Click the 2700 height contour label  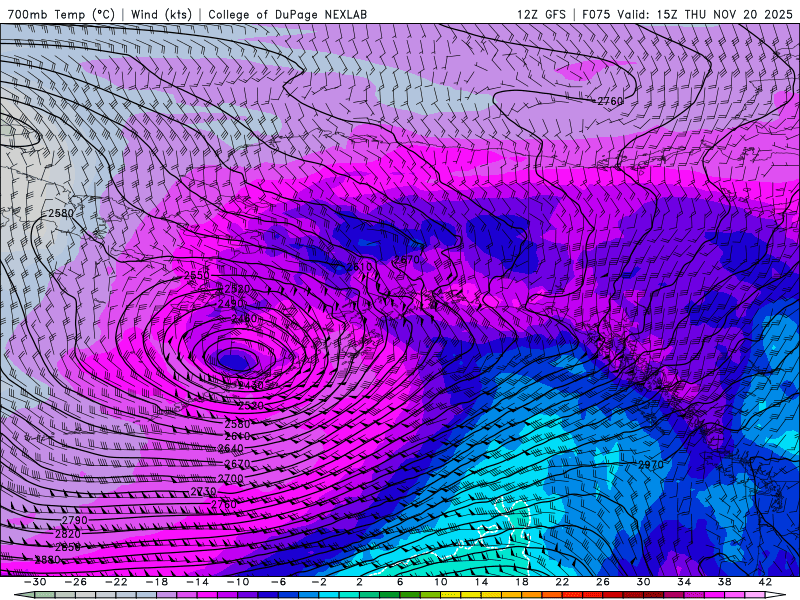tap(231, 479)
